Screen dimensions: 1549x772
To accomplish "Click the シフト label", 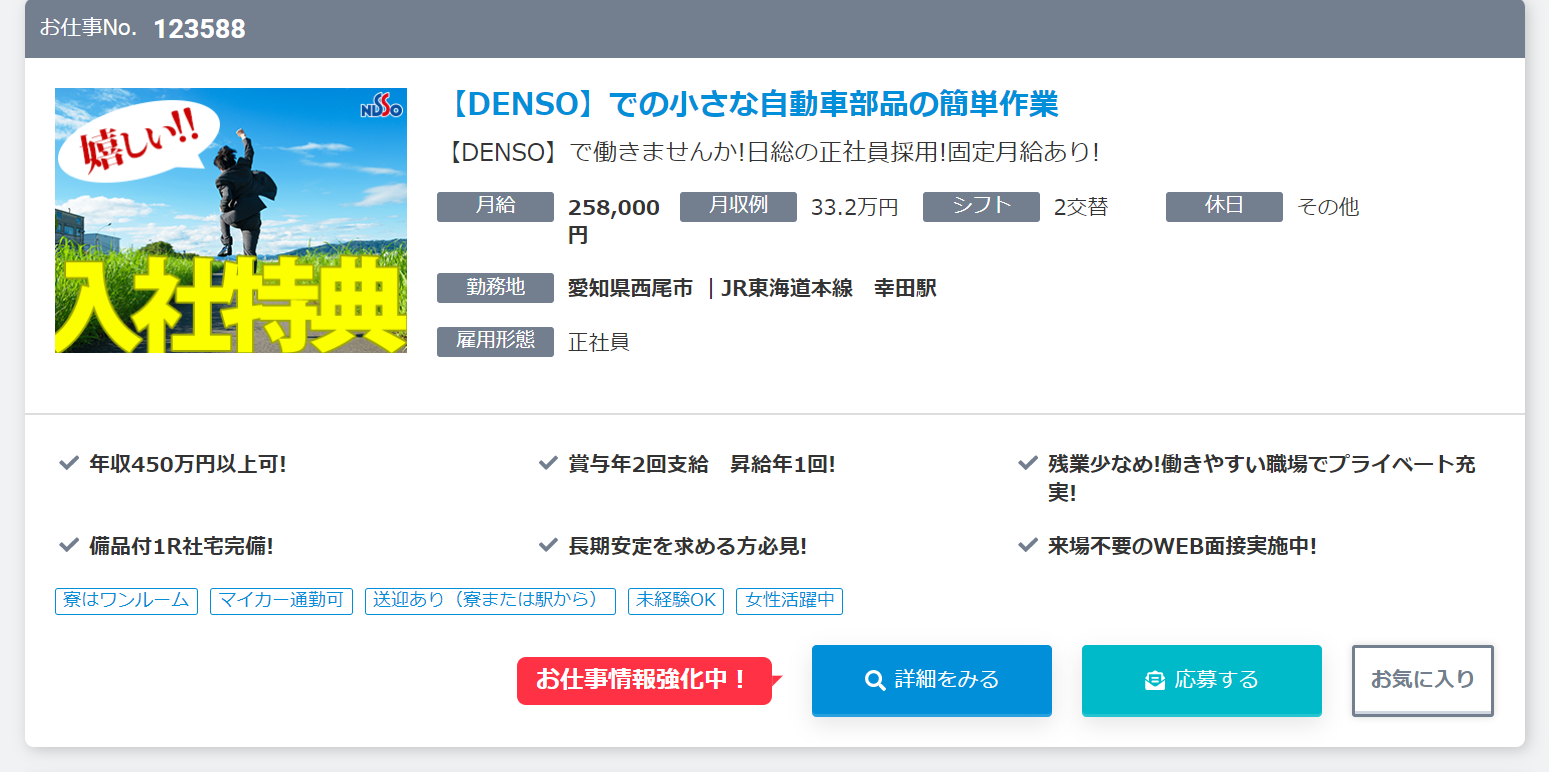I will point(981,207).
